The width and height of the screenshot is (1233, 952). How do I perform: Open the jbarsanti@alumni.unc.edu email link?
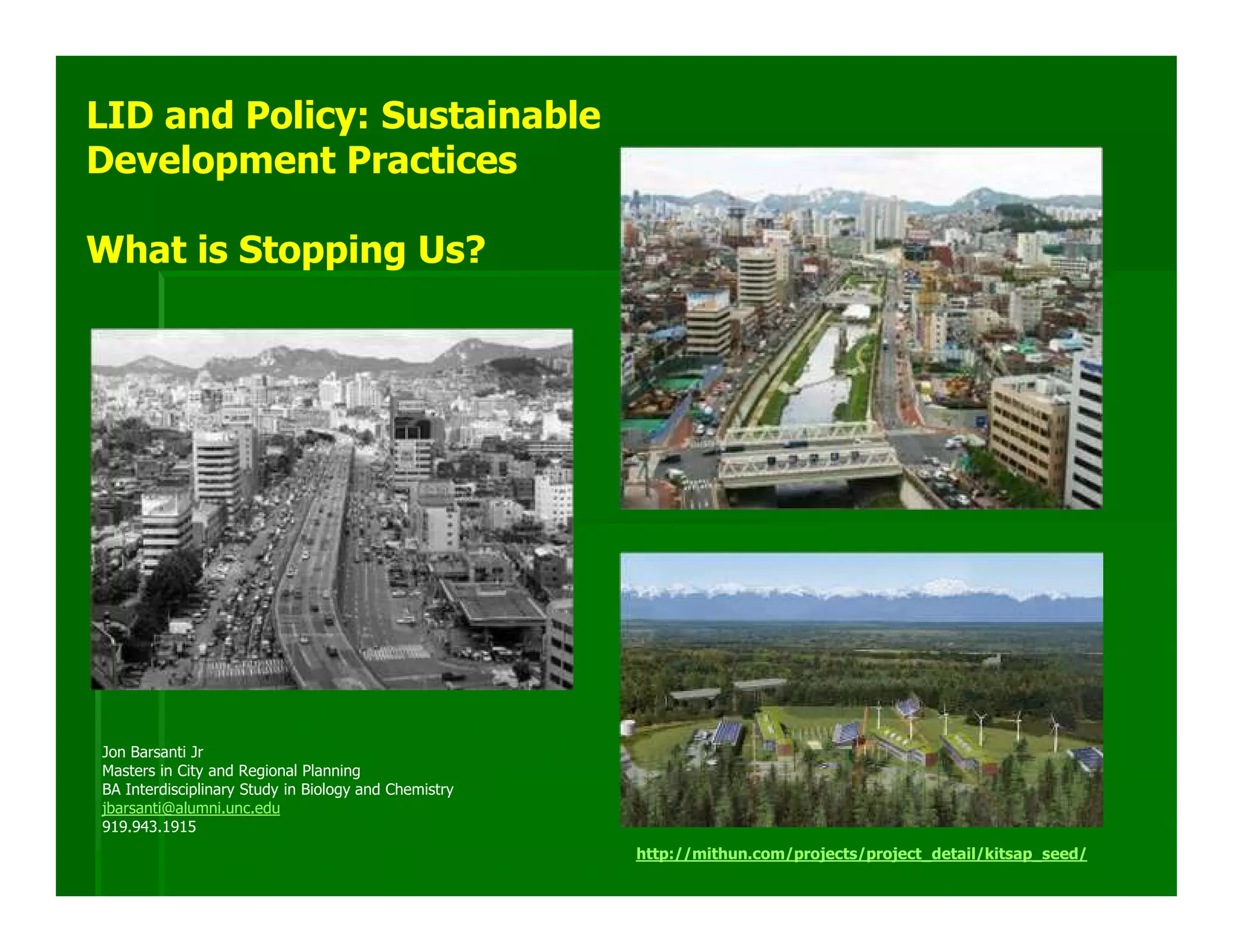(x=191, y=808)
